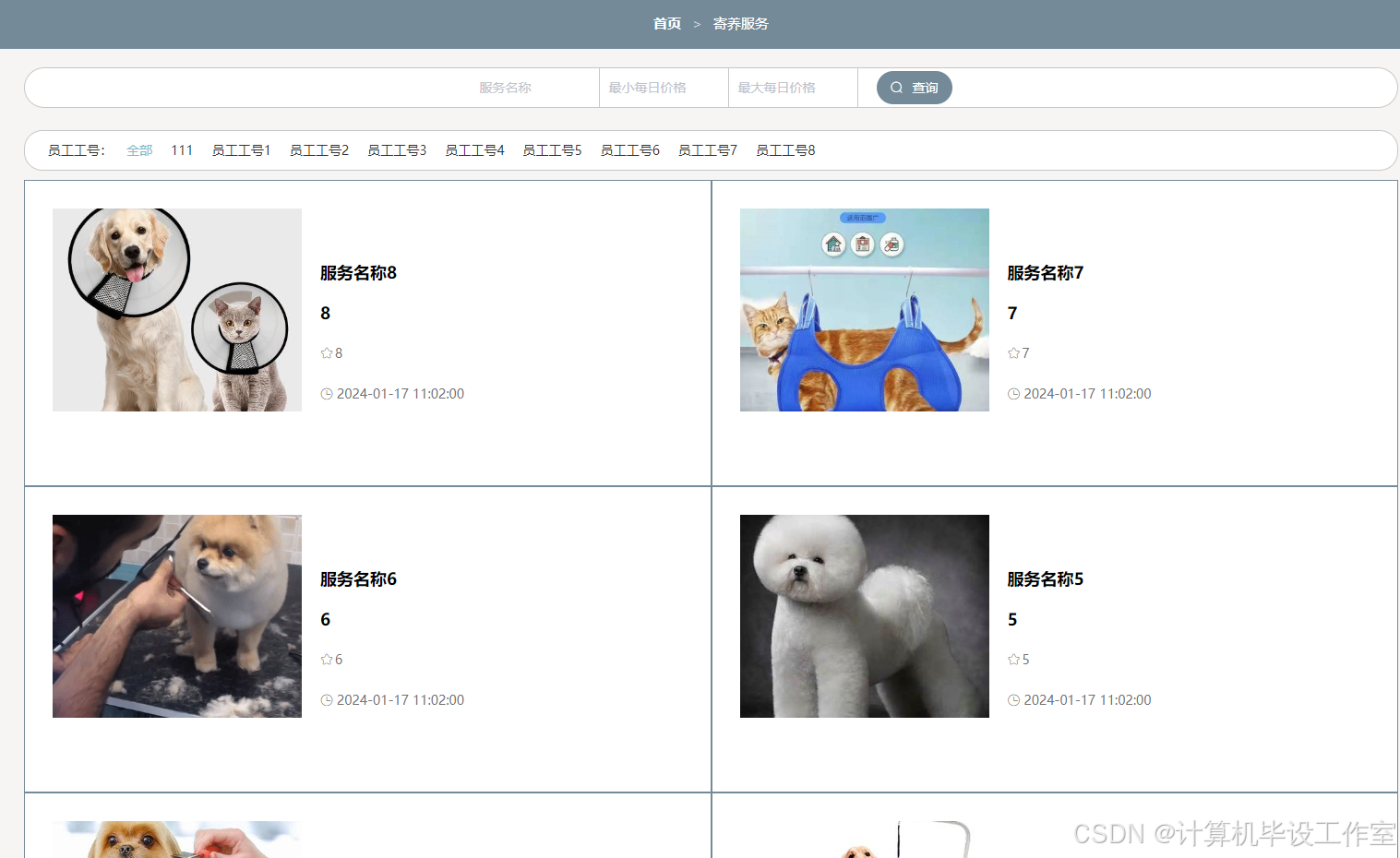This screenshot has height=858, width=1400.
Task: Click the 服务名称6 title
Action: pos(358,579)
